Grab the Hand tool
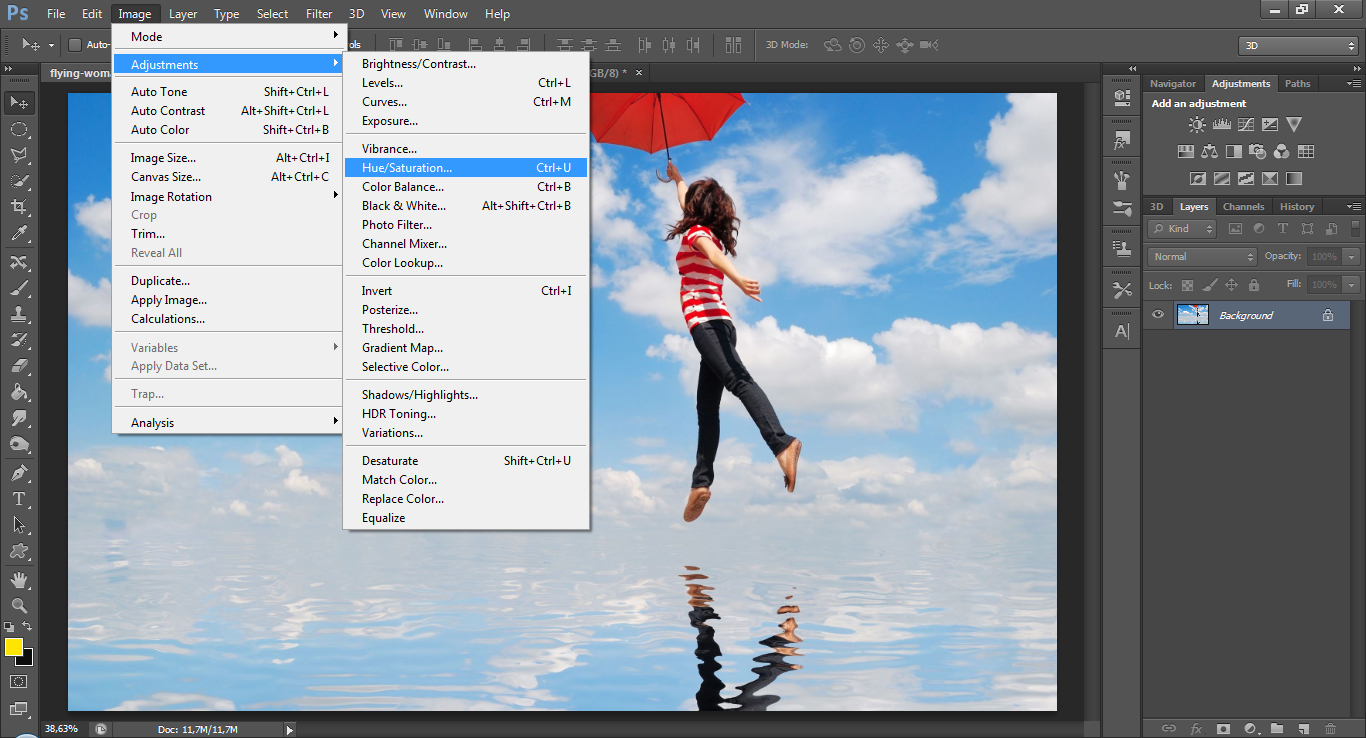Screen dimensions: 1366x738 (x=18, y=578)
